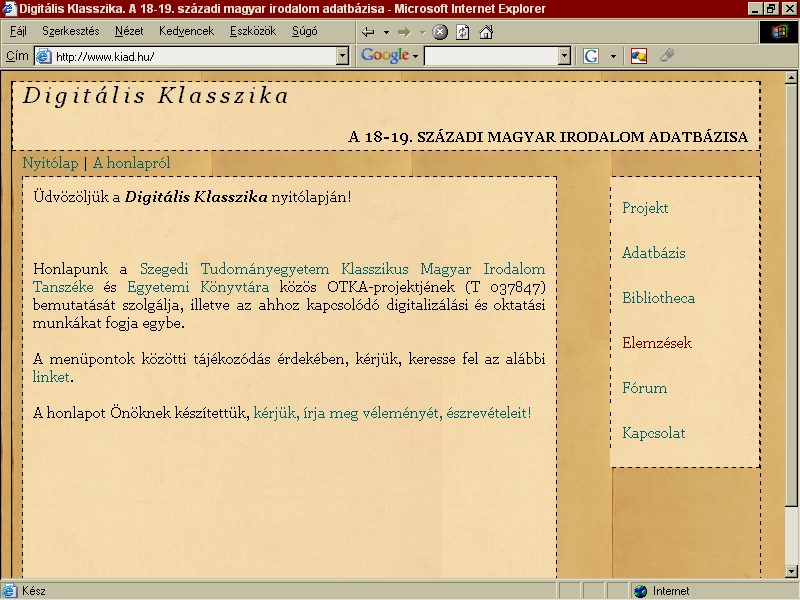Expand the address bar dropdown arrow
The width and height of the screenshot is (800, 600).
[342, 56]
